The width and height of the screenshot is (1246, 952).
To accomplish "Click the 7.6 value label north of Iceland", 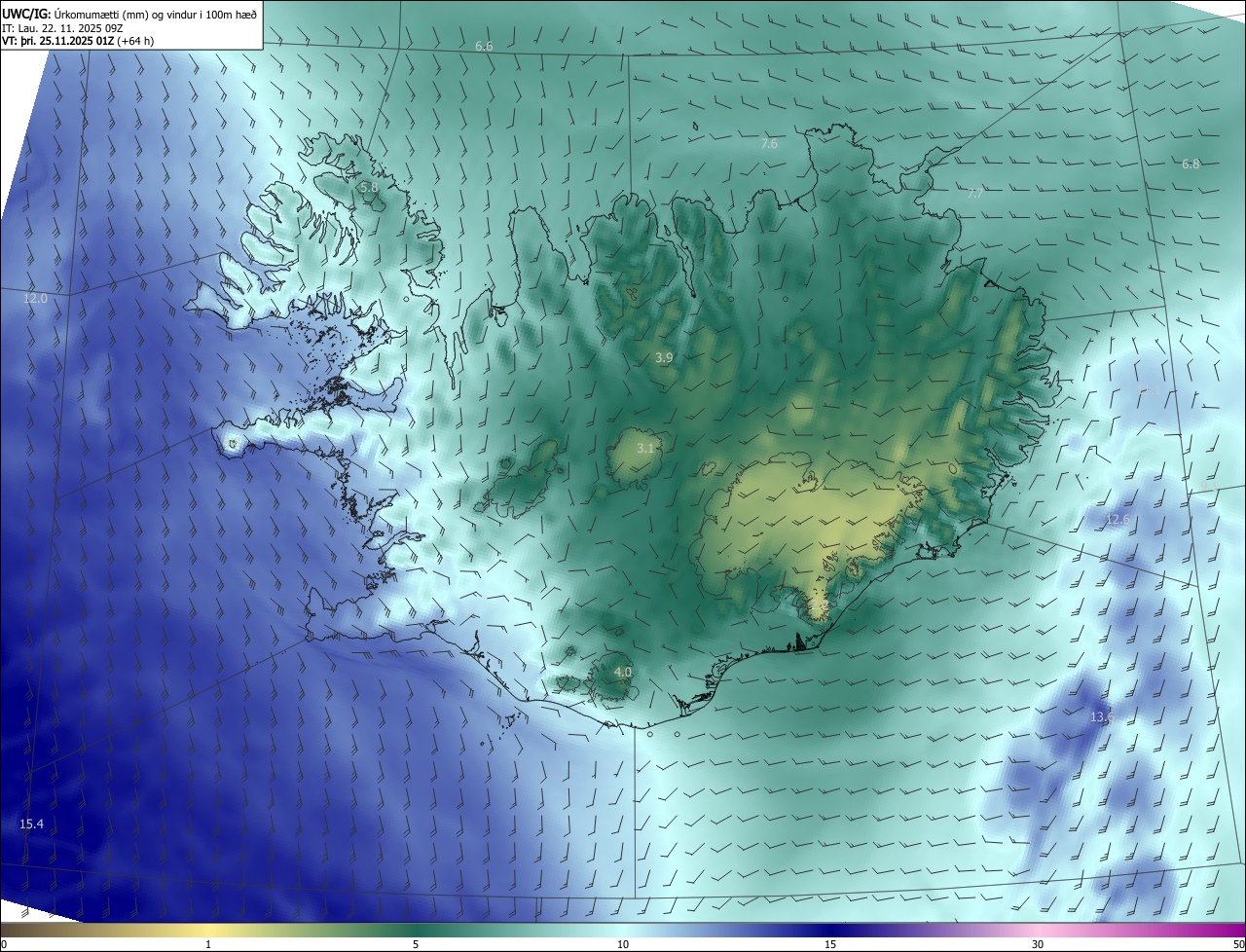I will (x=769, y=144).
